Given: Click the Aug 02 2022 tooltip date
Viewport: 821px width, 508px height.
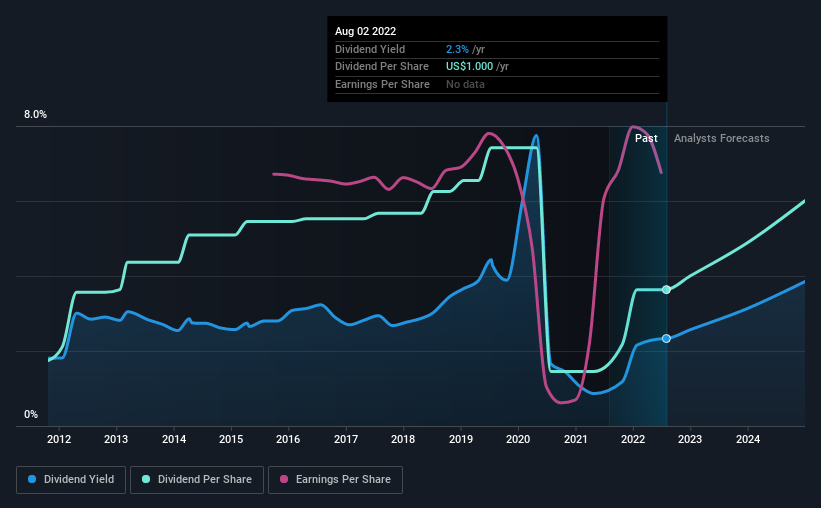Looking at the screenshot, I should (x=365, y=31).
